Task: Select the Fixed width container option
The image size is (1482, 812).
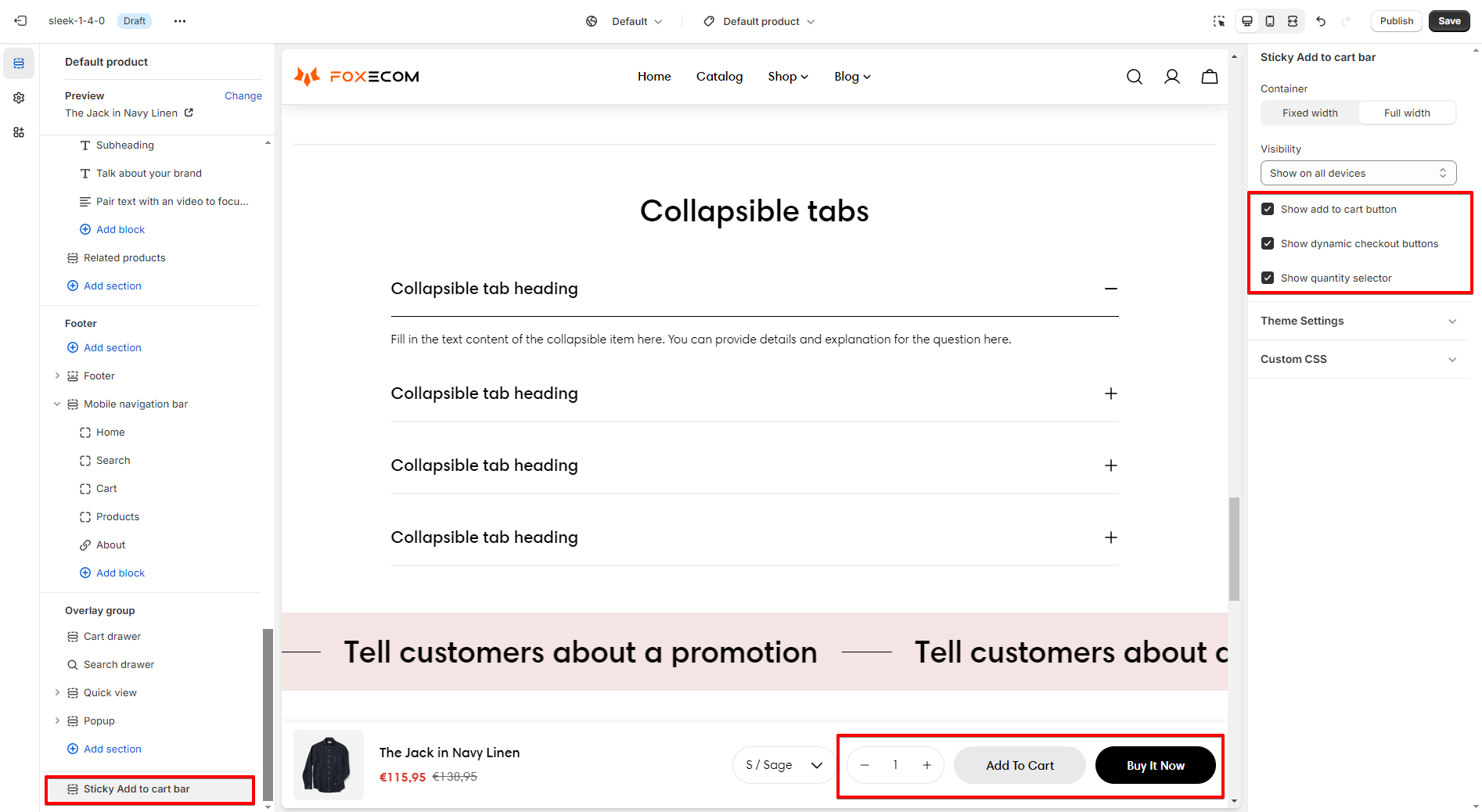Action: click(x=1310, y=113)
